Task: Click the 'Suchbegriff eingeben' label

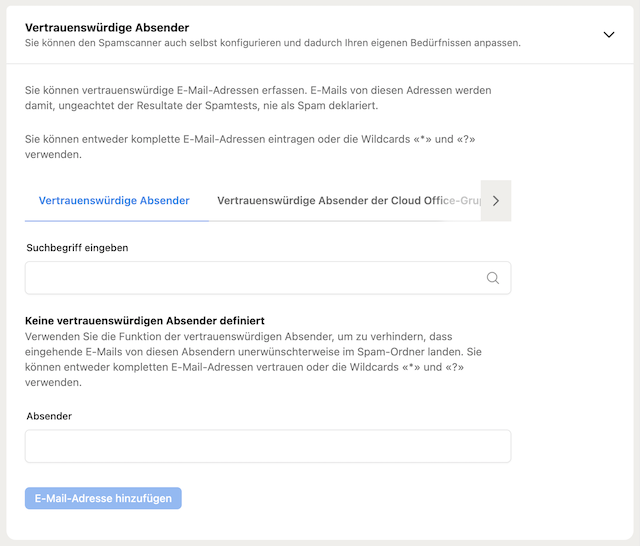Action: click(x=78, y=248)
